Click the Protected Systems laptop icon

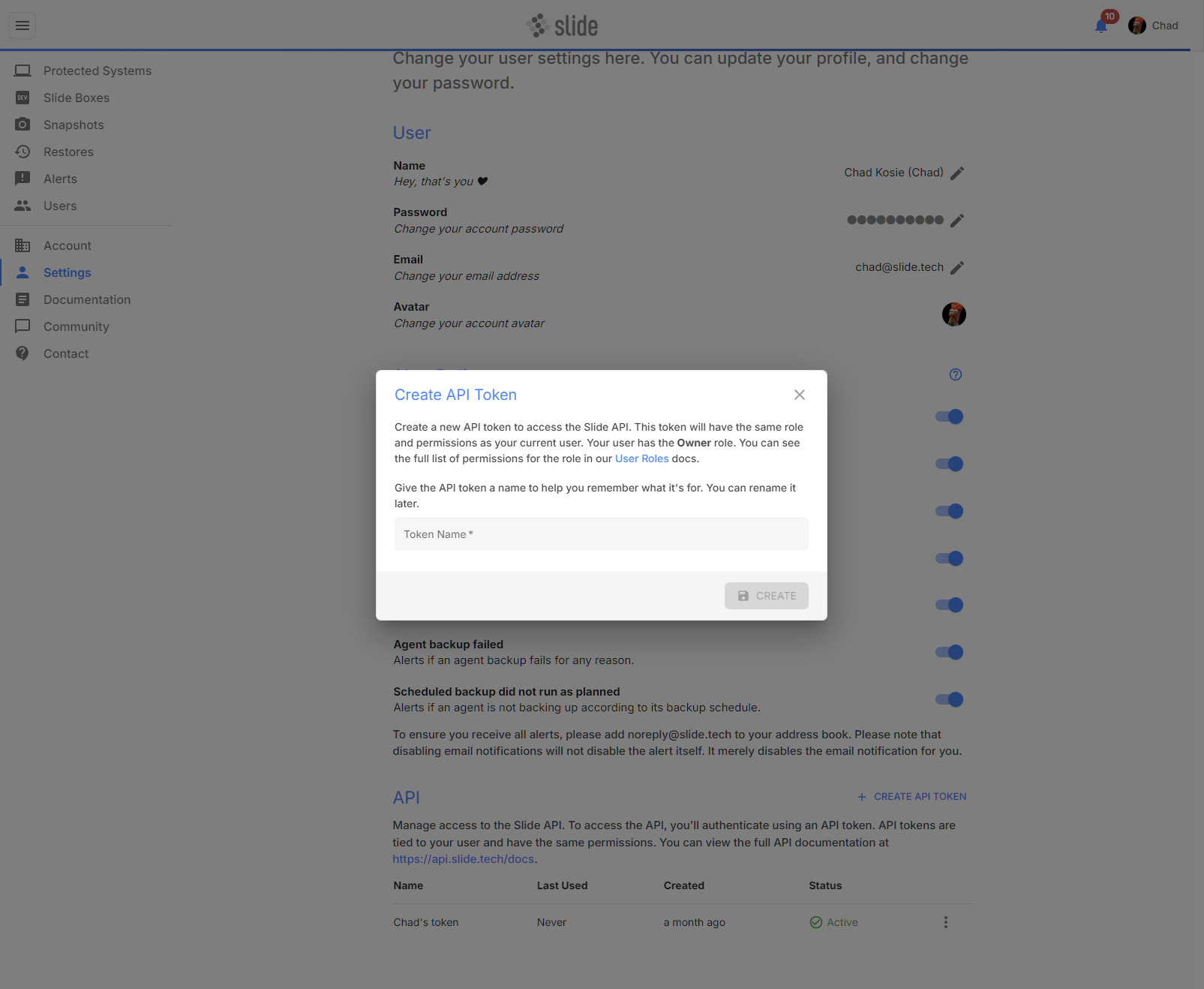[23, 71]
